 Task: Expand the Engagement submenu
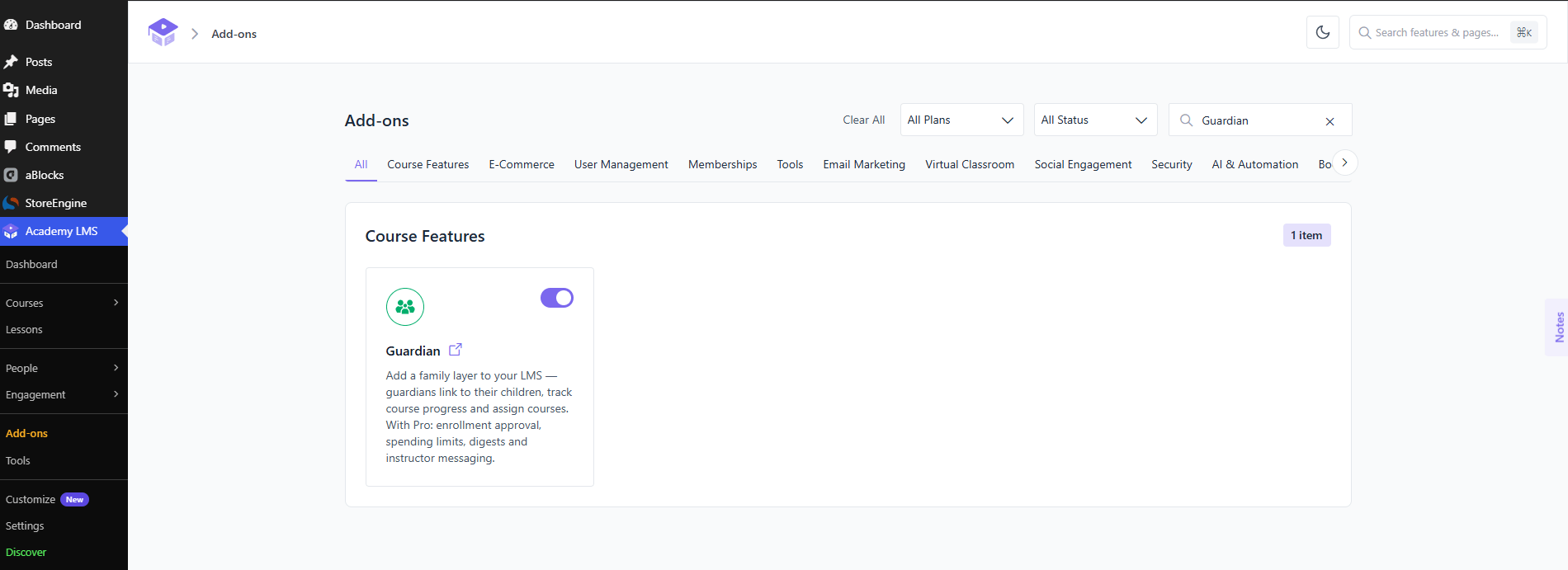coord(116,394)
